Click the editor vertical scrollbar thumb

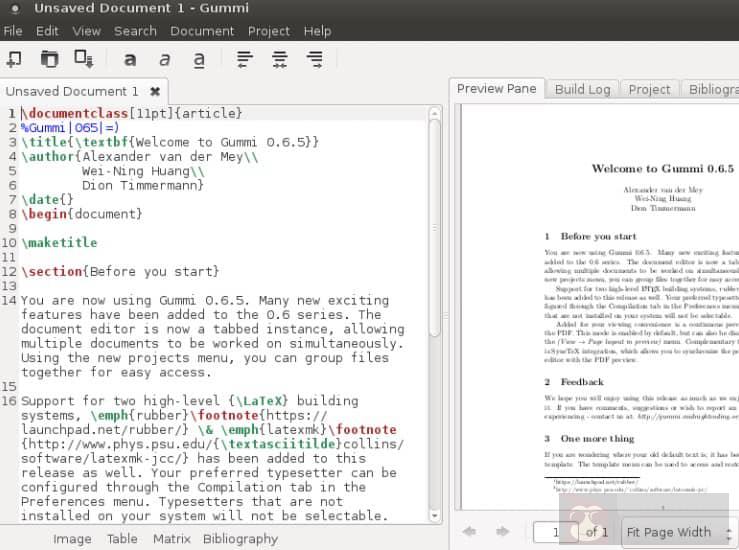click(x=435, y=229)
